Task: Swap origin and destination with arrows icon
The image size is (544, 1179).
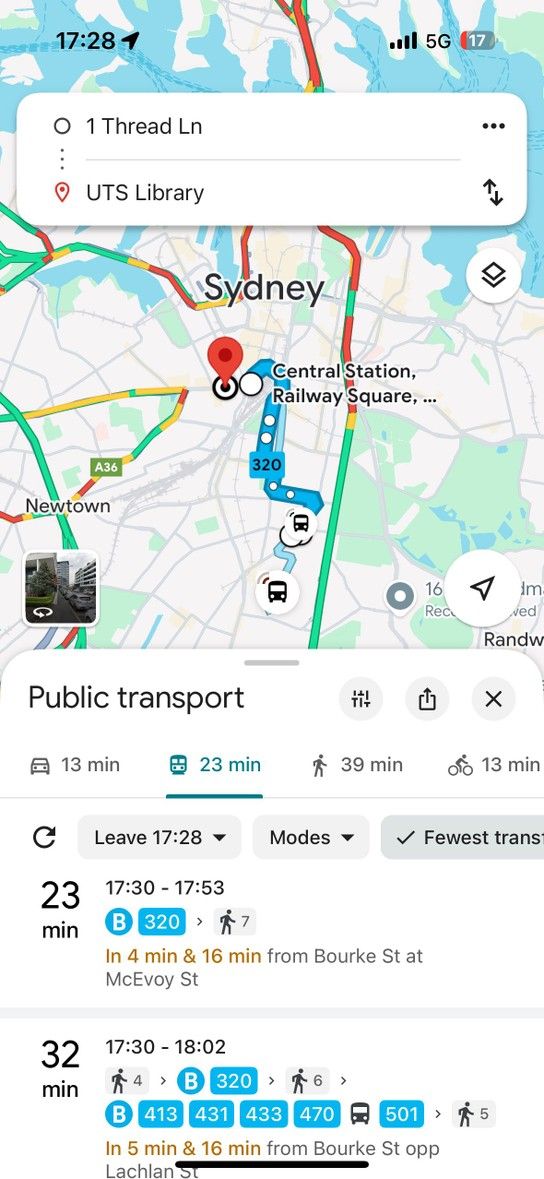Action: [x=493, y=192]
